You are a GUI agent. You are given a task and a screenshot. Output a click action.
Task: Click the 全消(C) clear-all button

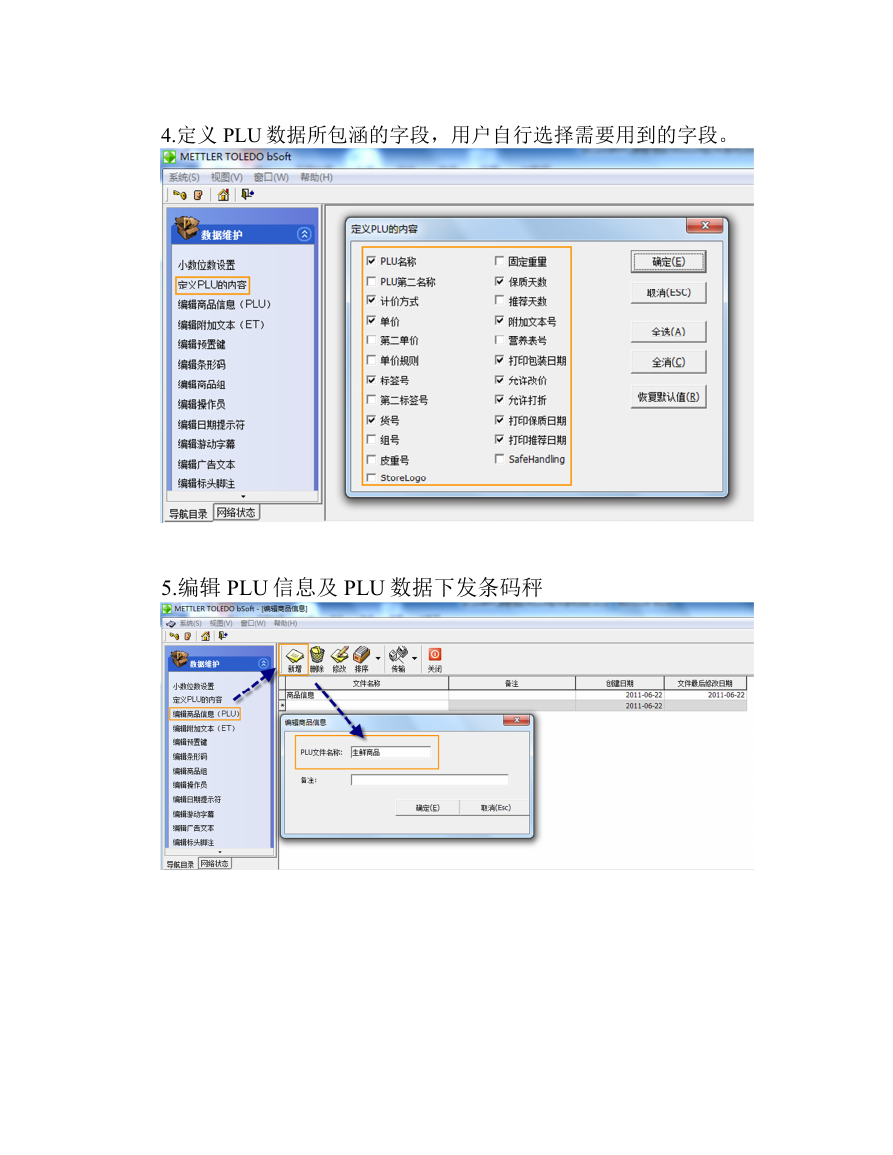(668, 362)
